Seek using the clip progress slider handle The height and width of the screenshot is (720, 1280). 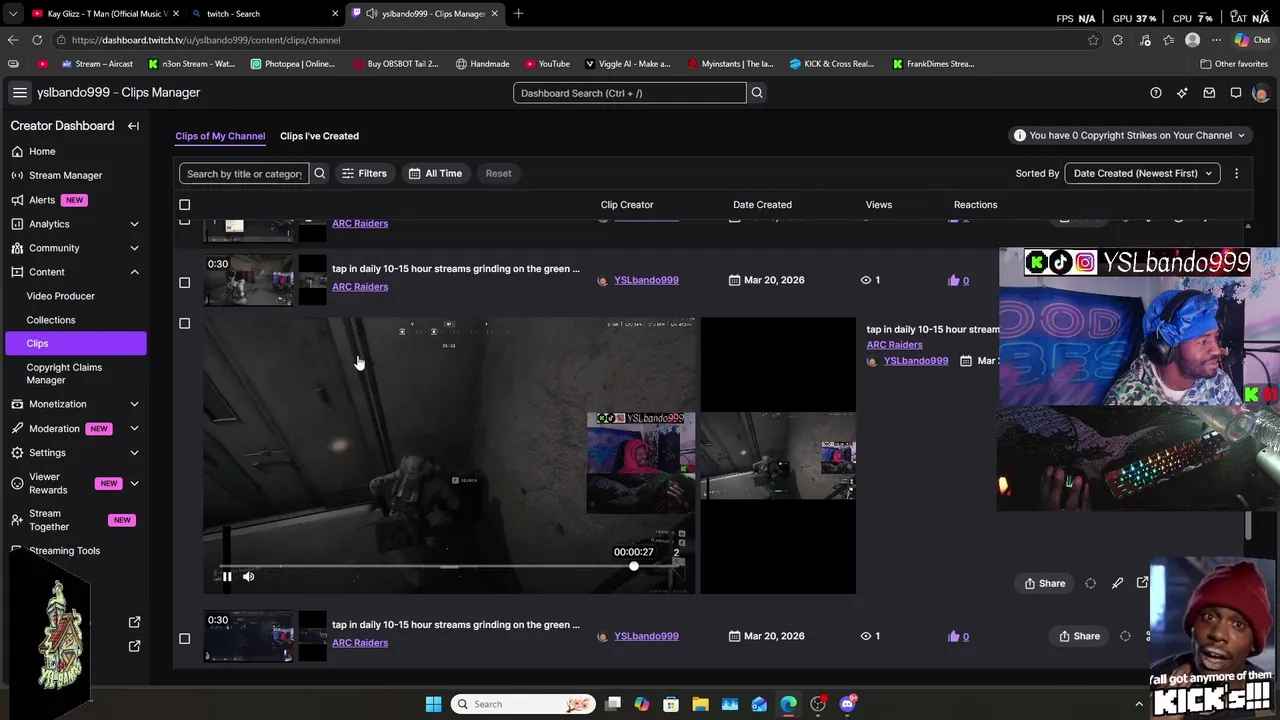point(633,566)
